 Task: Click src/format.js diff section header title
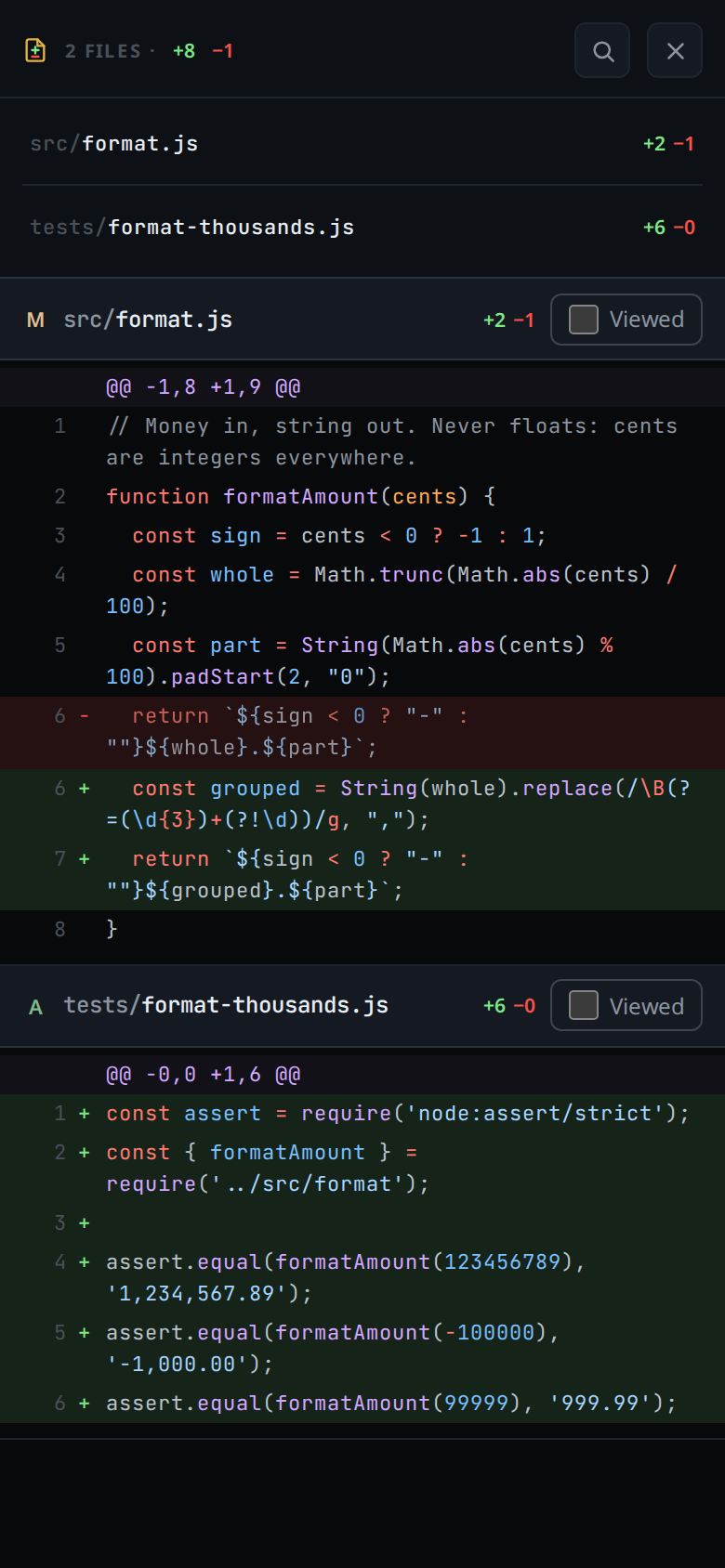point(148,320)
